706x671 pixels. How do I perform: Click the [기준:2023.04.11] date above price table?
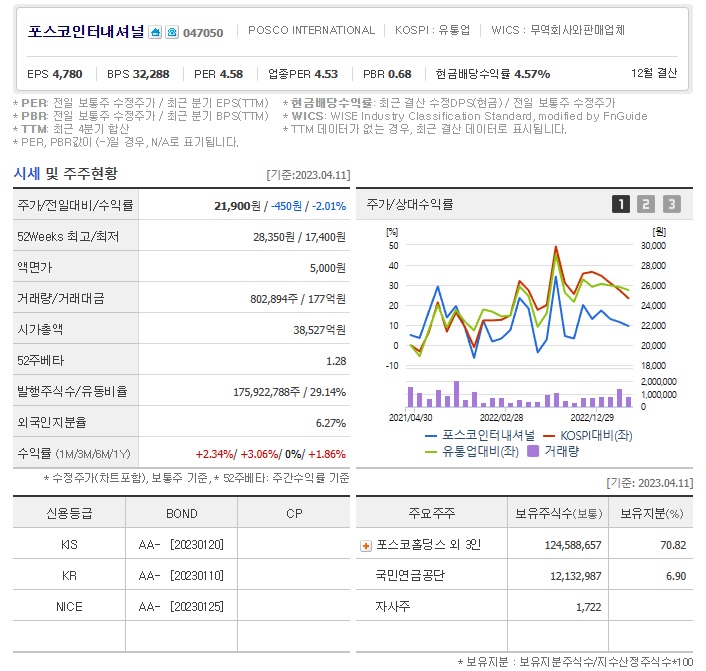(308, 175)
